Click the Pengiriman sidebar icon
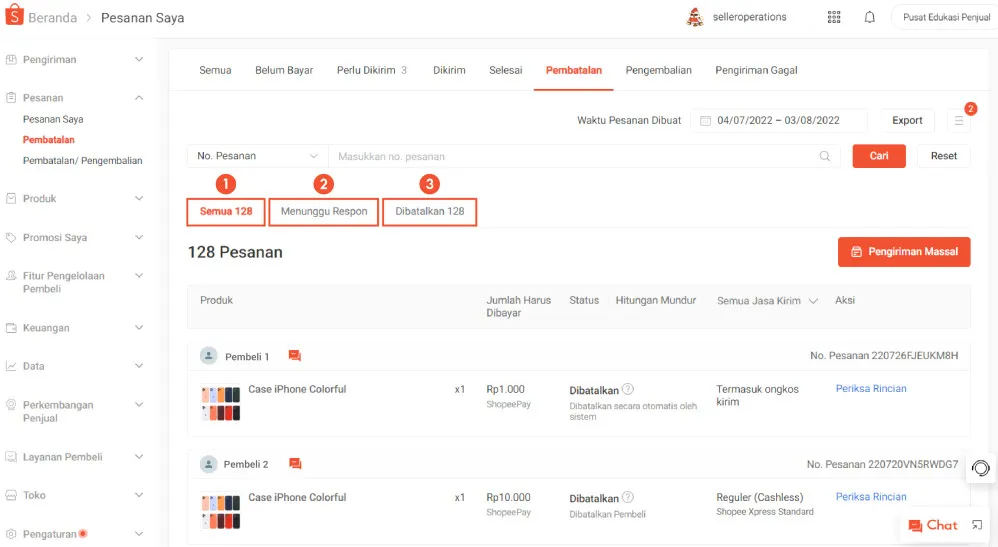998x547 pixels. click(x=11, y=59)
